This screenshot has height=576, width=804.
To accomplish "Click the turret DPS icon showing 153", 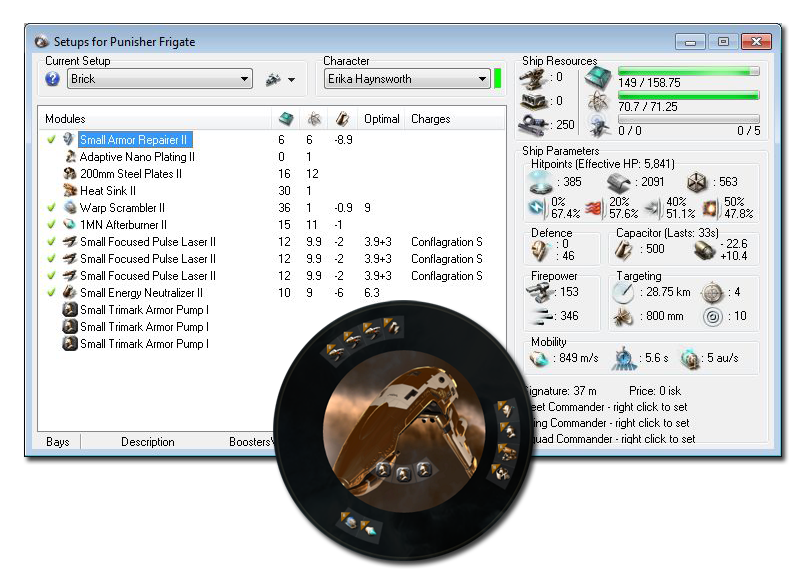I will (539, 292).
